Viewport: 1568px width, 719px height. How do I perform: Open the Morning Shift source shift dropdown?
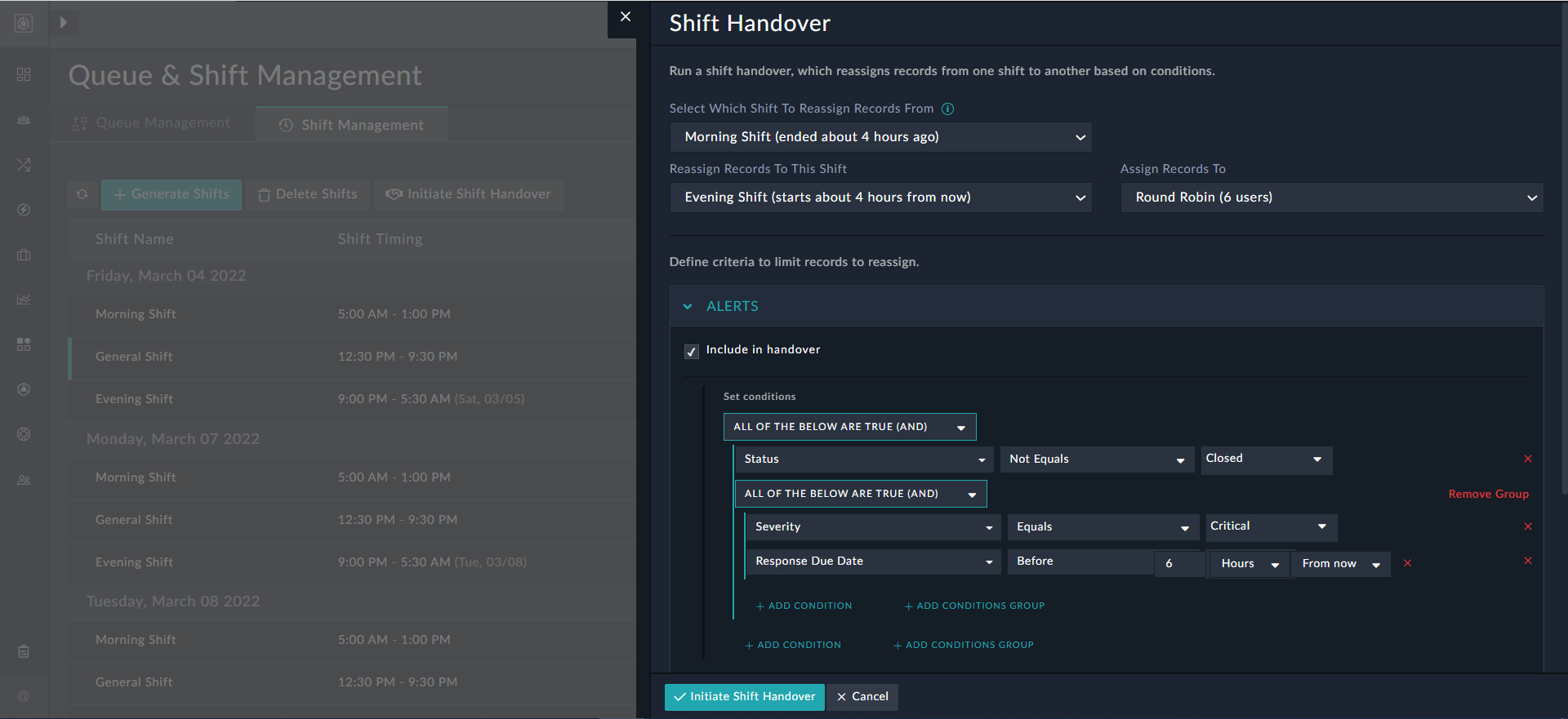pos(880,137)
